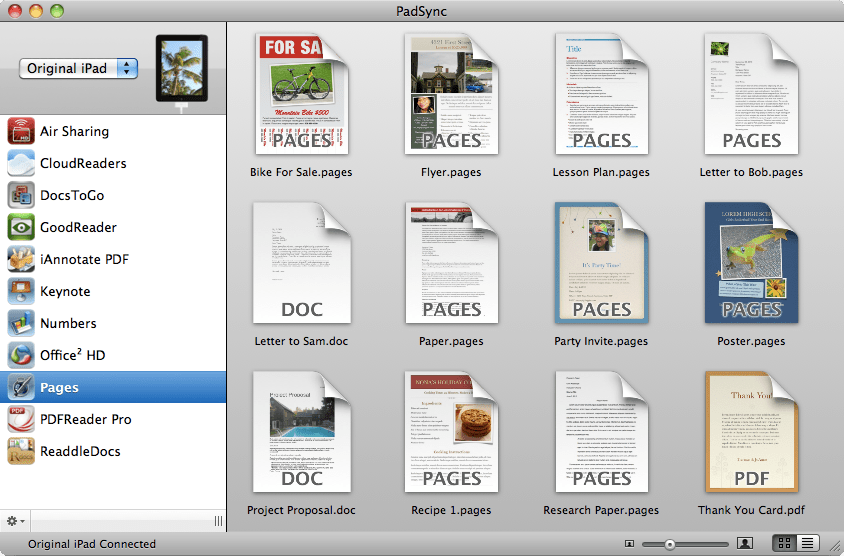The image size is (844, 556).
Task: Choose highlighted Pages label in sidebar
Action: click(59, 388)
